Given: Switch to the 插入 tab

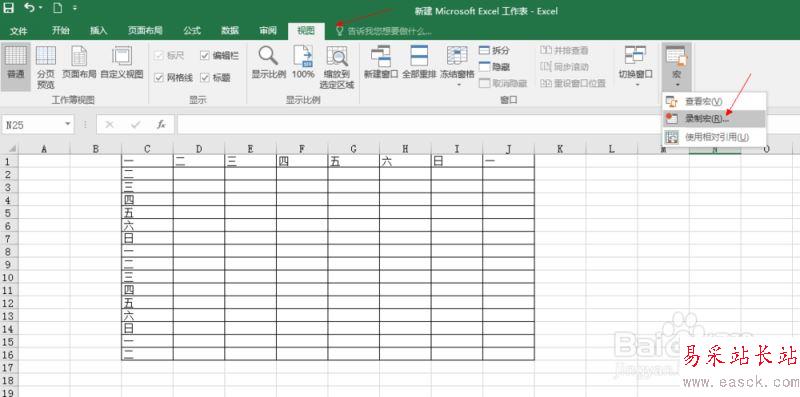Looking at the screenshot, I should click(98, 31).
